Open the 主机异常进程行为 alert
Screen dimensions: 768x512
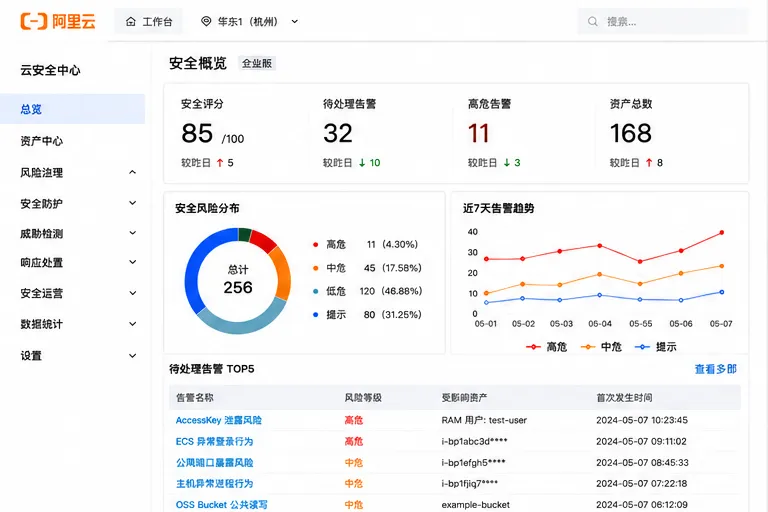coord(215,484)
